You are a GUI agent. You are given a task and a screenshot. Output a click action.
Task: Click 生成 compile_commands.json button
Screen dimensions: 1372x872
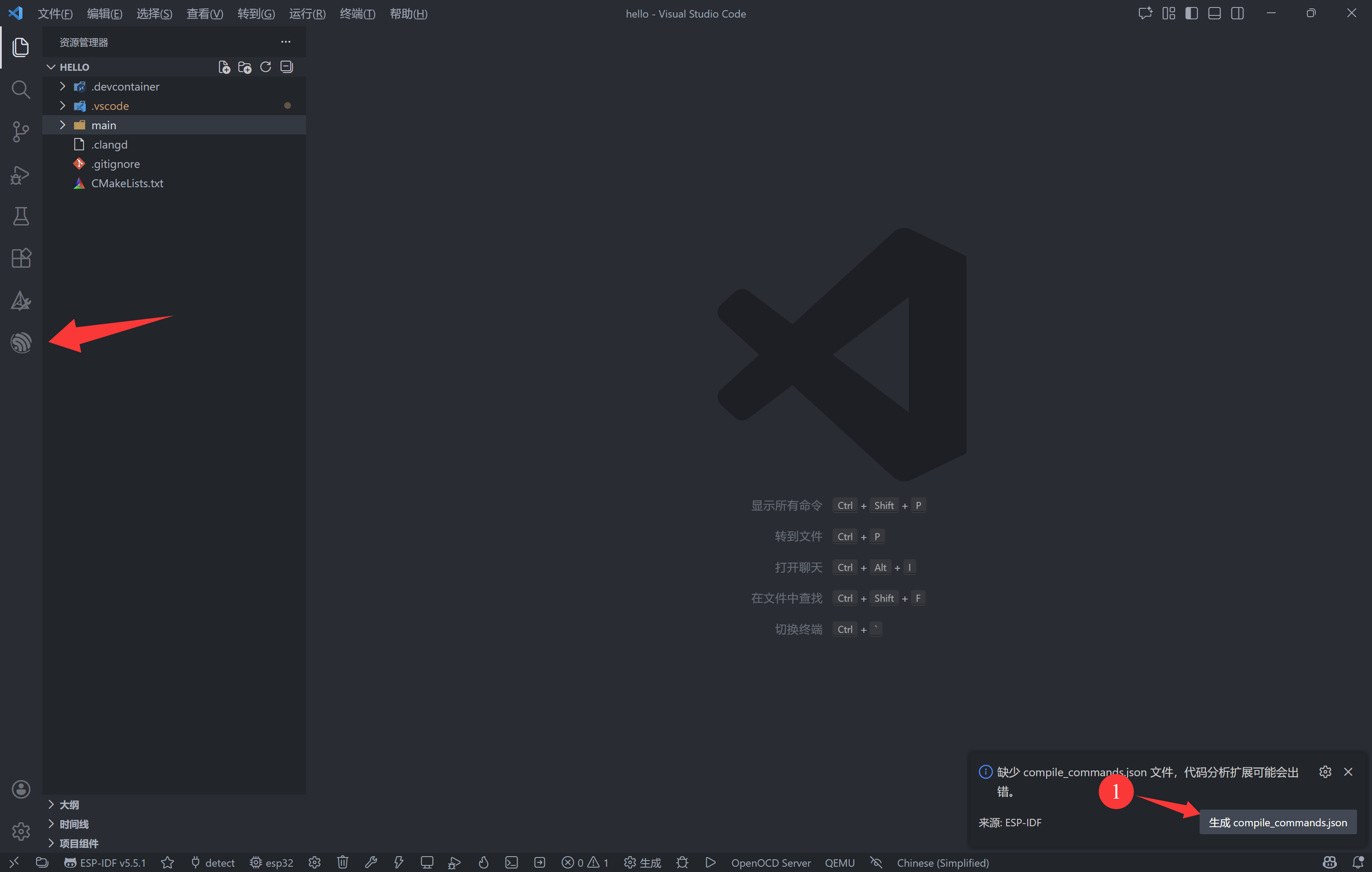(x=1277, y=822)
